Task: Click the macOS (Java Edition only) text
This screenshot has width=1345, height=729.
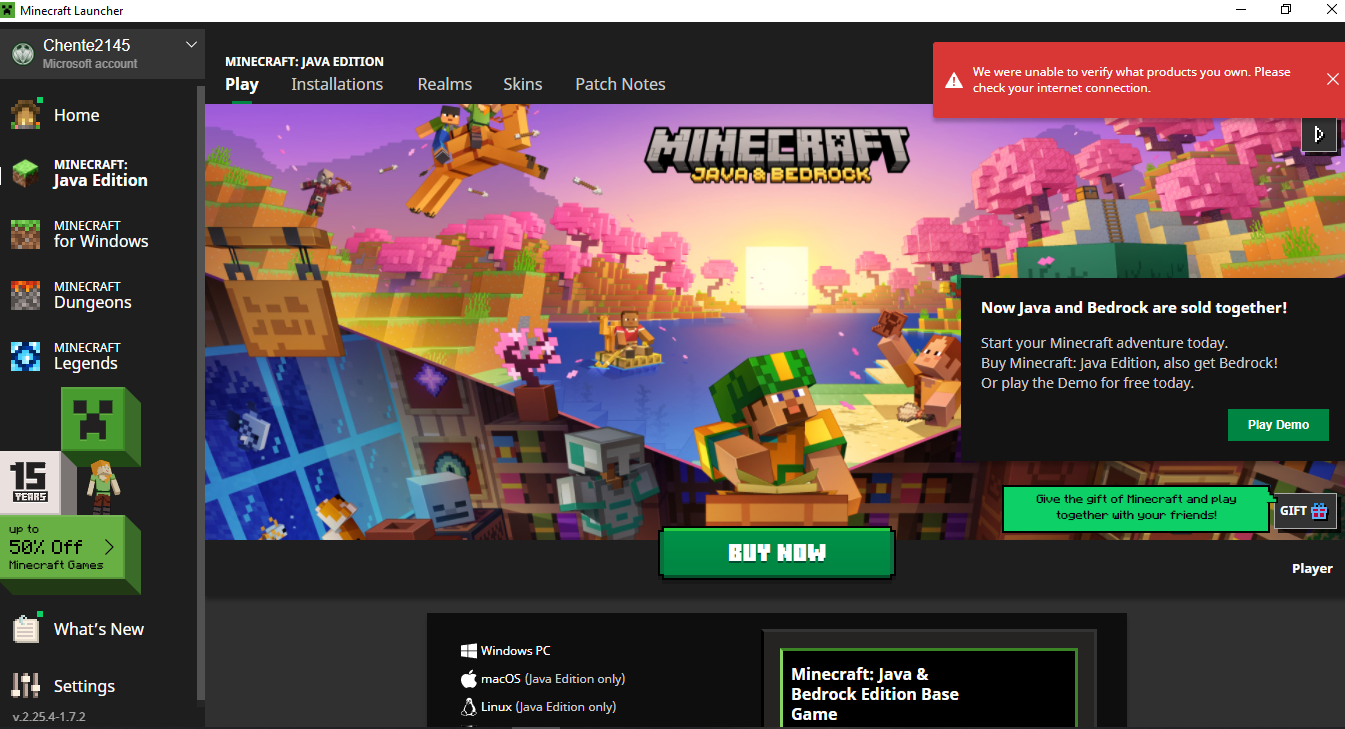Action: click(x=553, y=679)
